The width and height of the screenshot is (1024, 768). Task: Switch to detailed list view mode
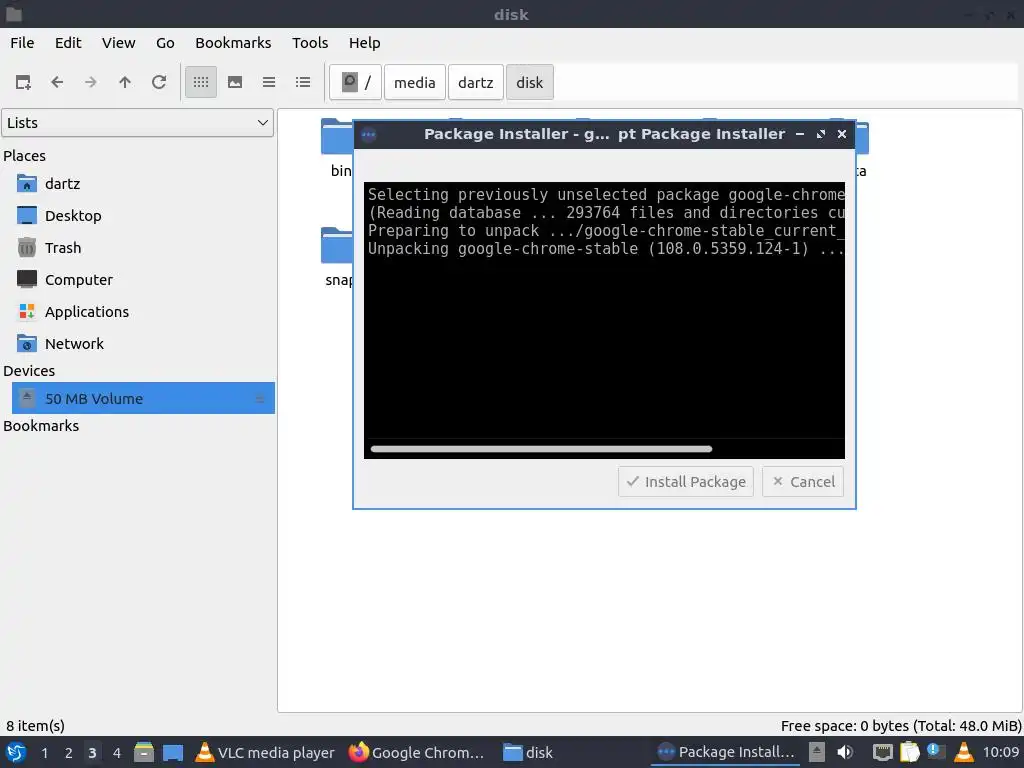pos(303,82)
